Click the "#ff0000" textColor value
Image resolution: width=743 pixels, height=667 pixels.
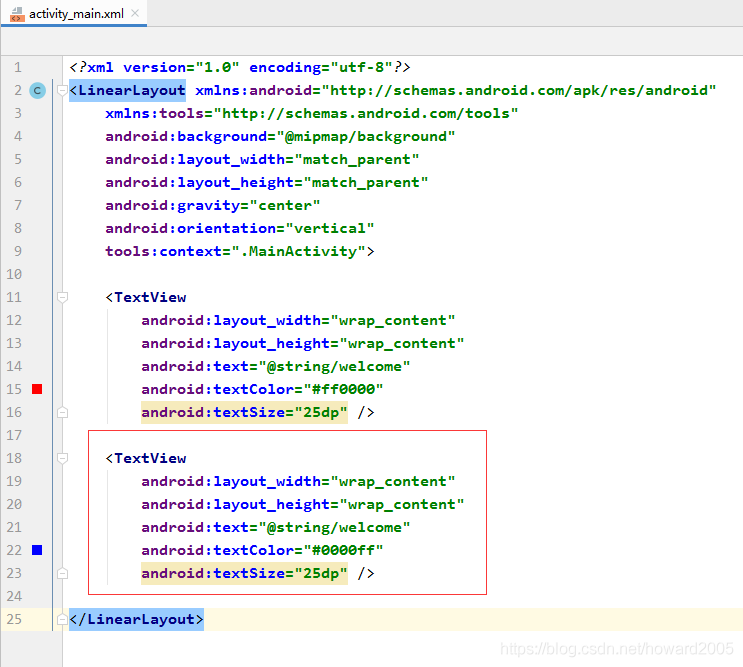point(343,389)
